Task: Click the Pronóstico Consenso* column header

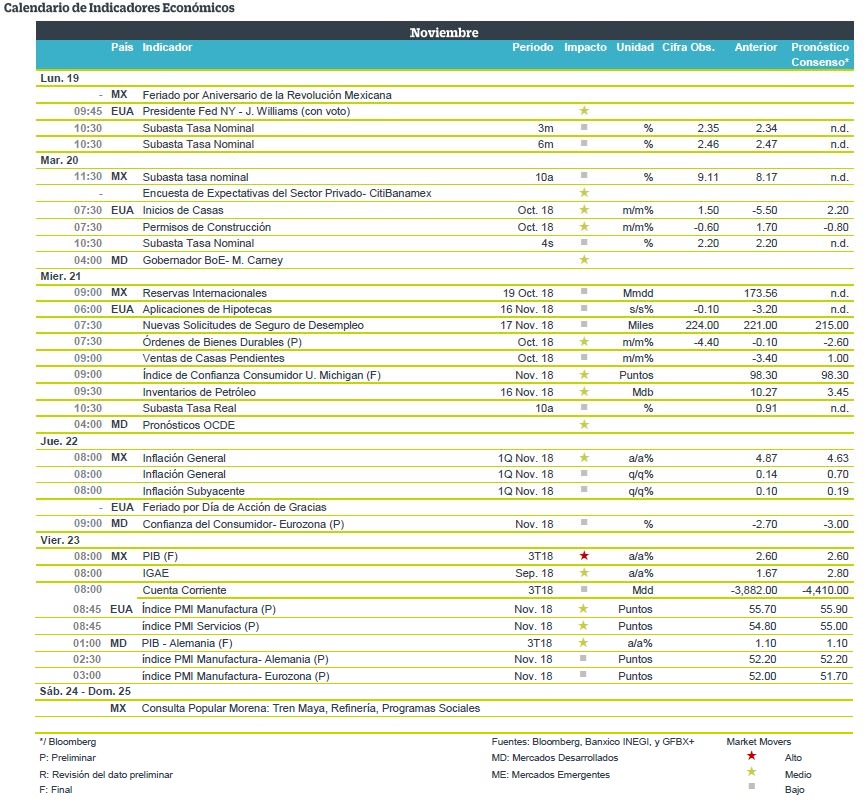Action: click(x=820, y=54)
